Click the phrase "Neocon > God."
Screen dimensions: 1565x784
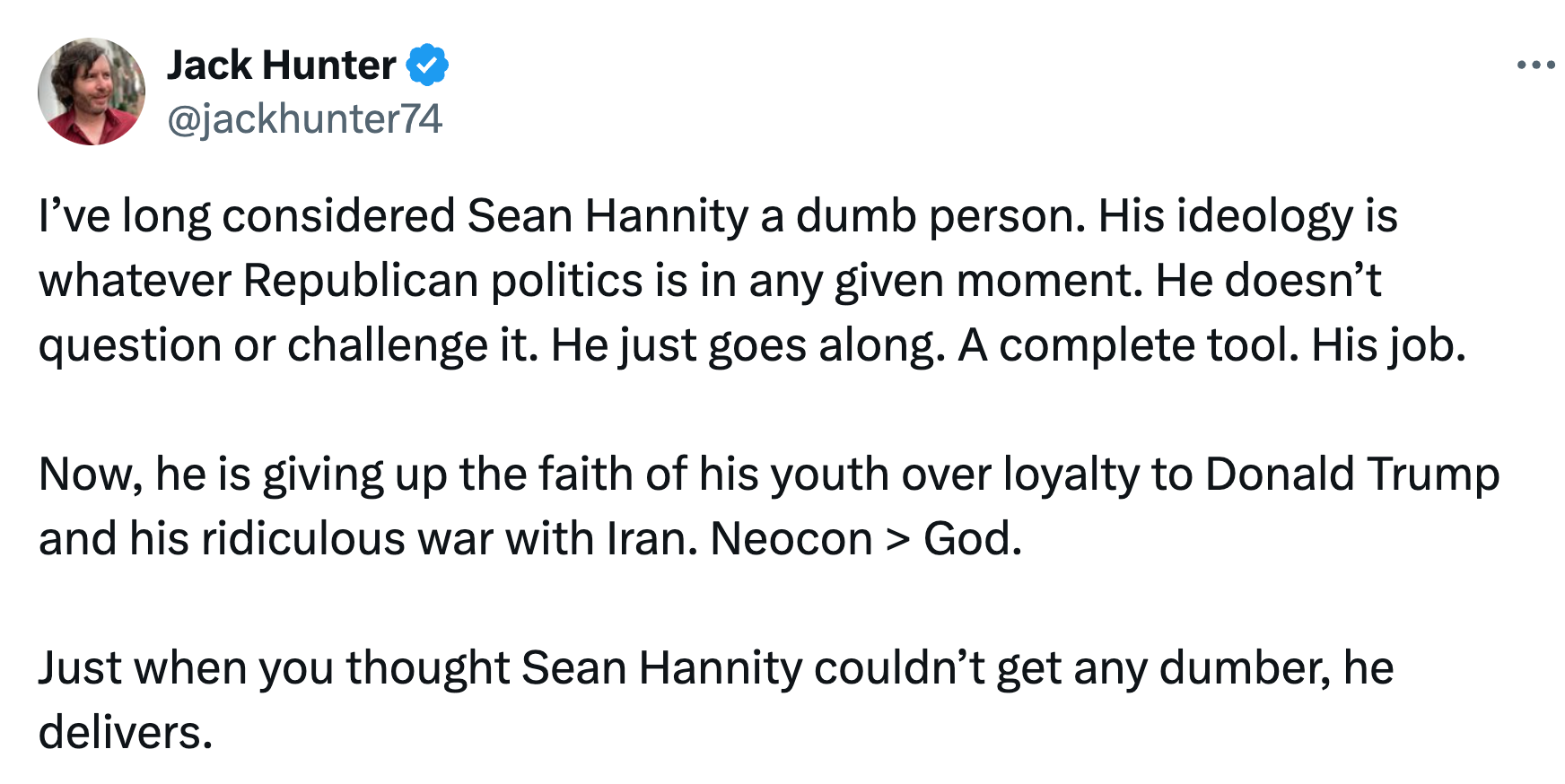866,539
